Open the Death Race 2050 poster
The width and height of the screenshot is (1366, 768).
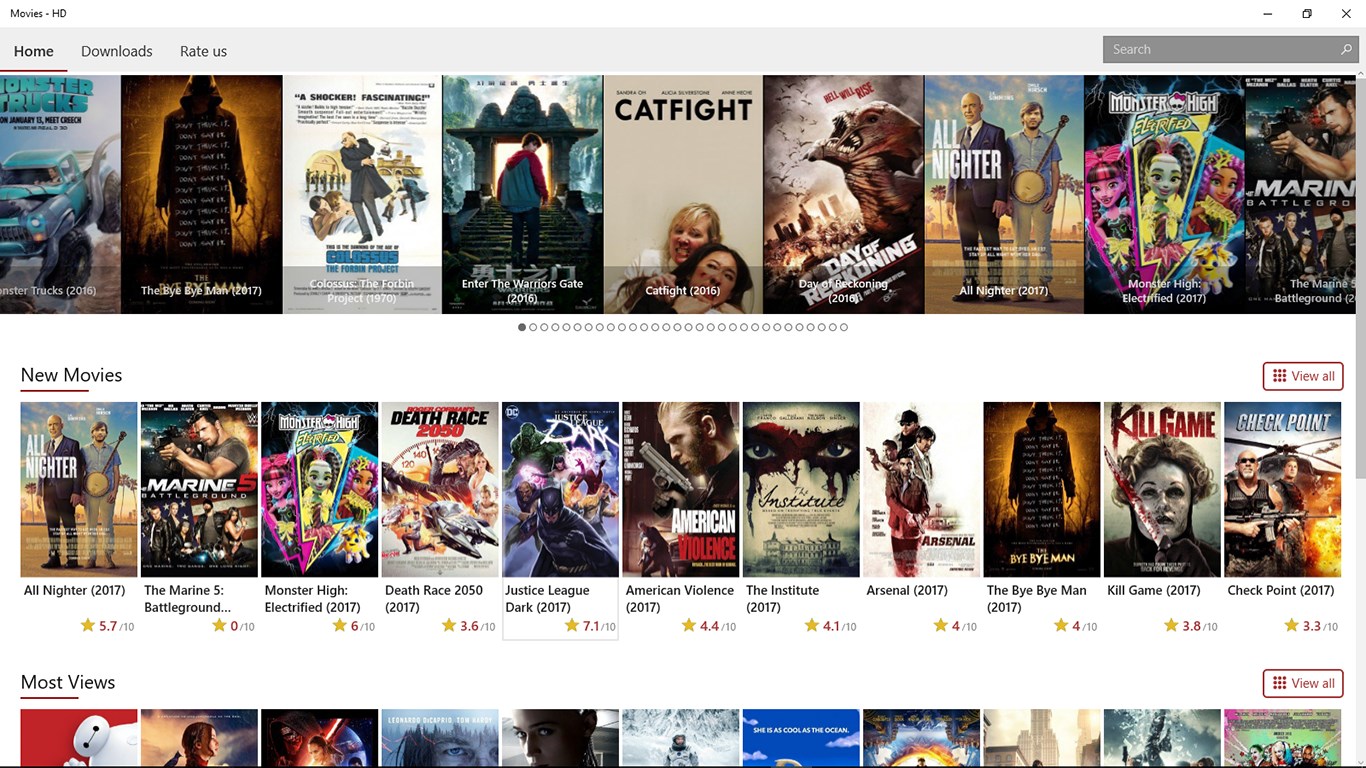click(x=439, y=489)
